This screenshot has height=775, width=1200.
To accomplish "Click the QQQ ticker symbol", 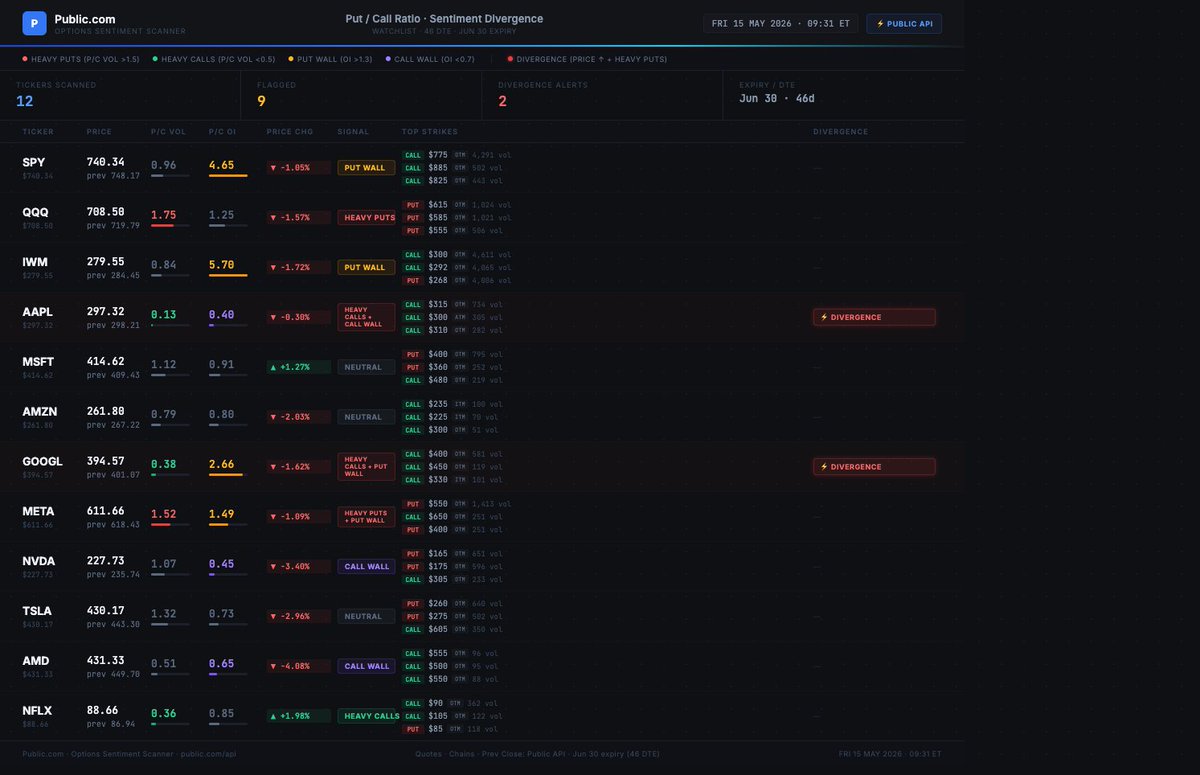I will (x=35, y=212).
